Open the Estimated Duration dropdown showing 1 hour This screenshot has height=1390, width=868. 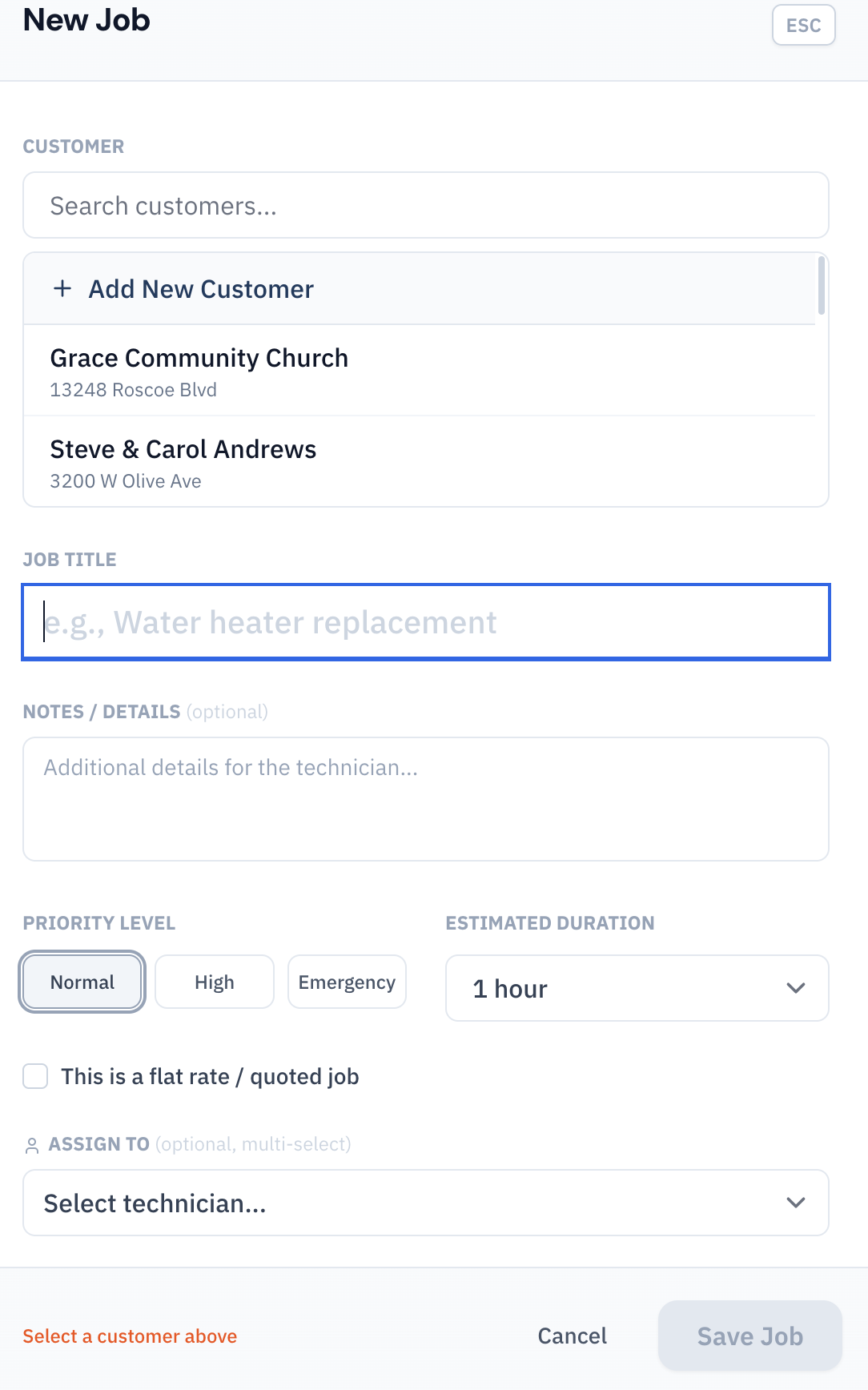[637, 988]
